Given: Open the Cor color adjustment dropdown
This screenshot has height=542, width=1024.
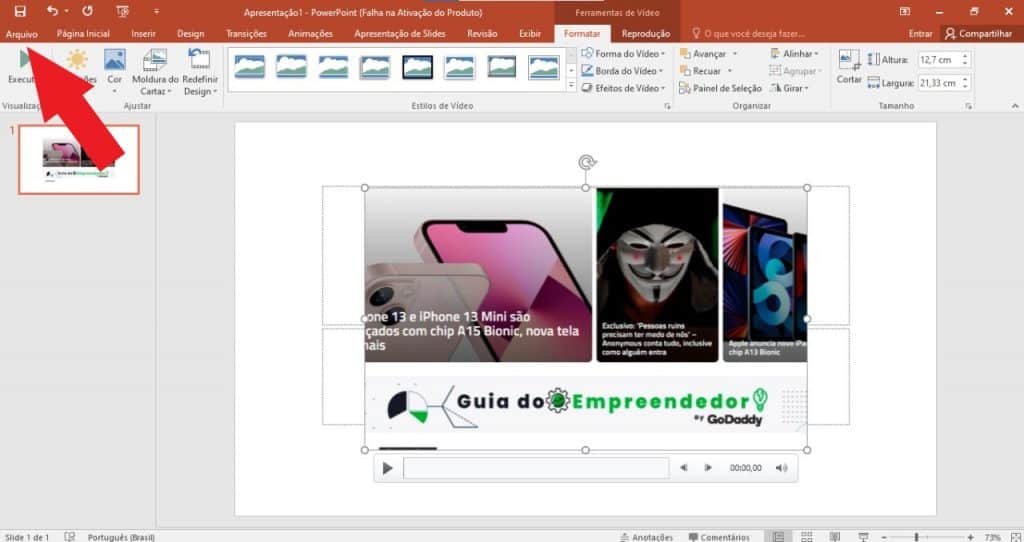Looking at the screenshot, I should (x=114, y=70).
